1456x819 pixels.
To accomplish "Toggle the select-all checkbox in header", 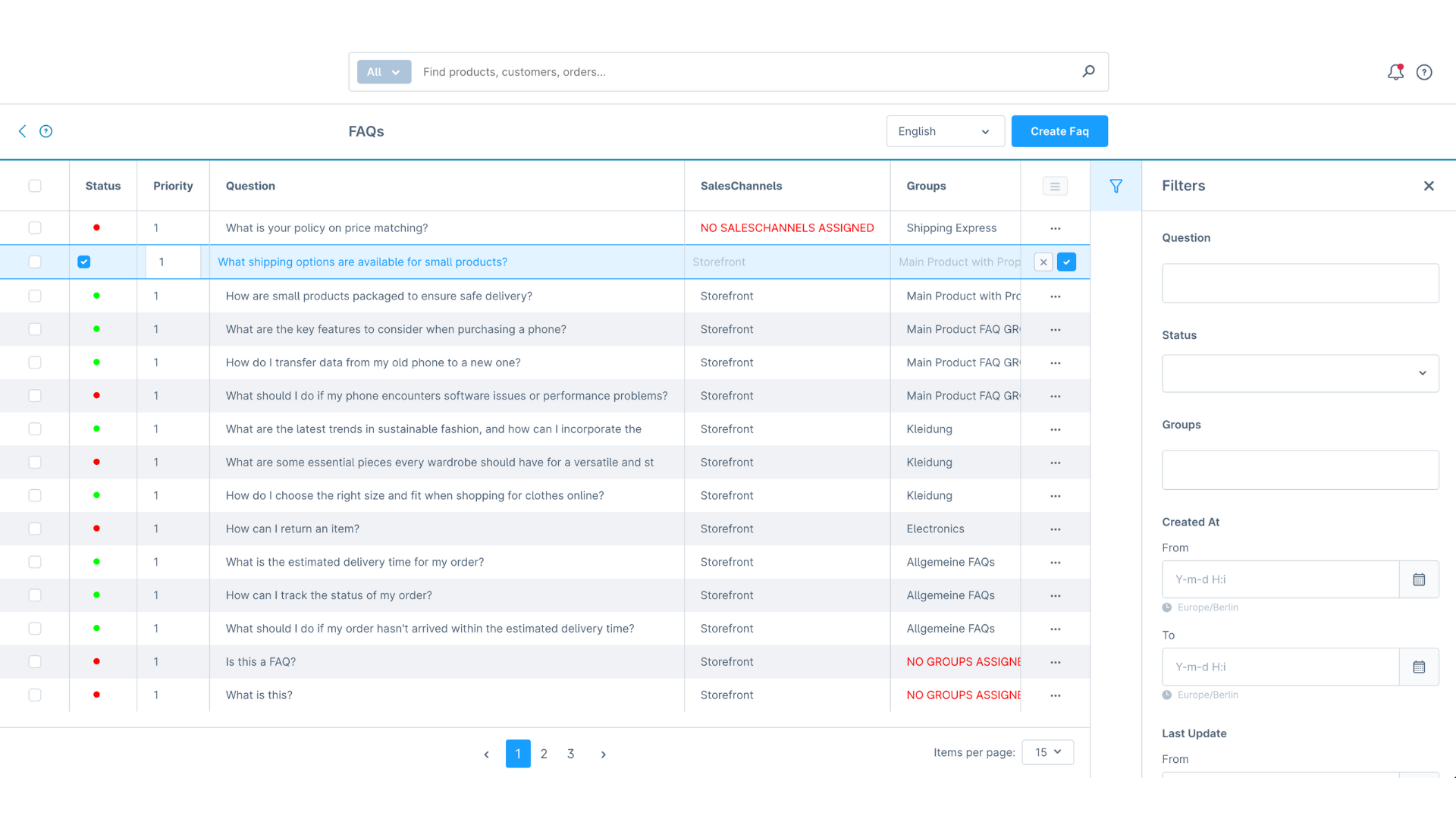I will (x=35, y=186).
